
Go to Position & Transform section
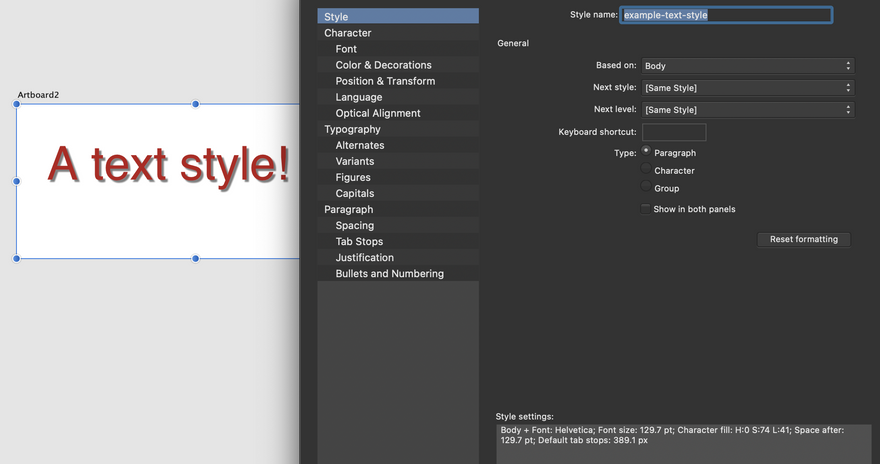pyautogui.click(x=385, y=81)
